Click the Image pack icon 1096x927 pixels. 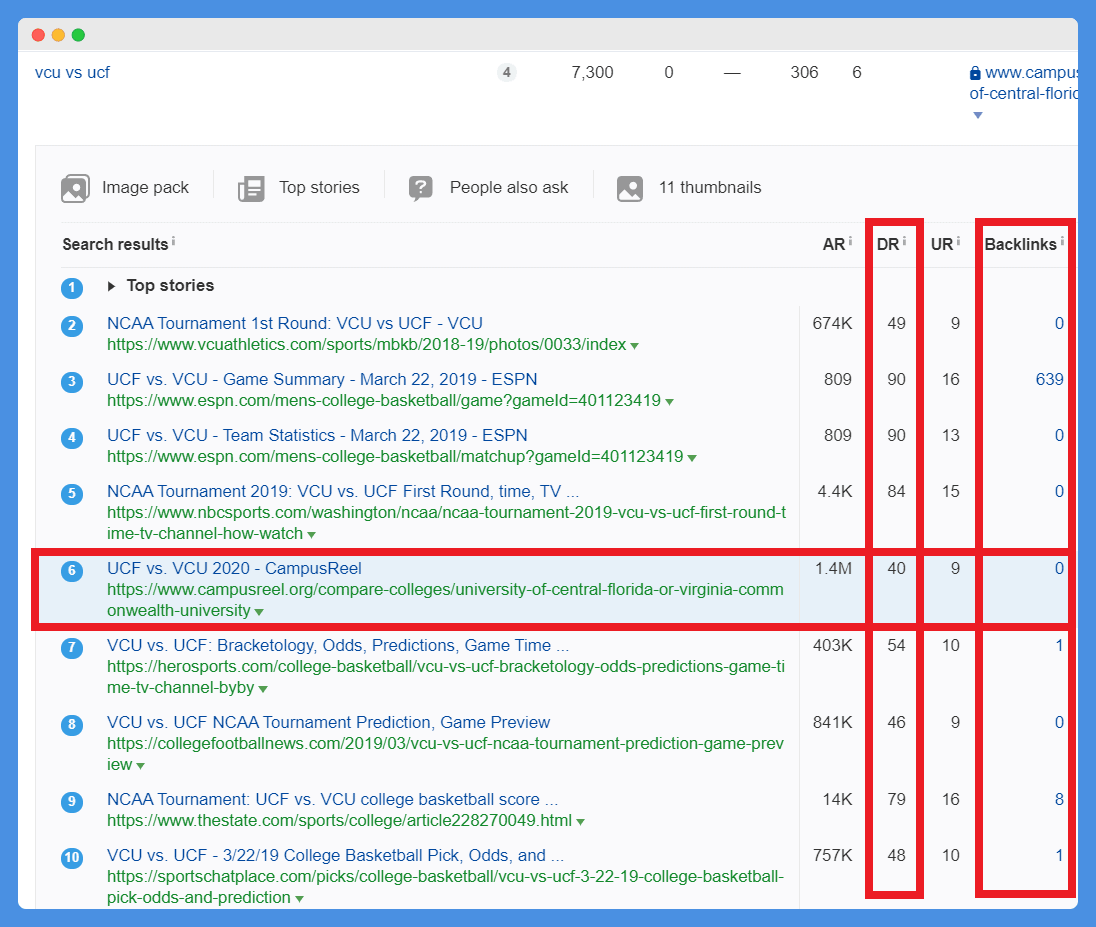coord(75,188)
